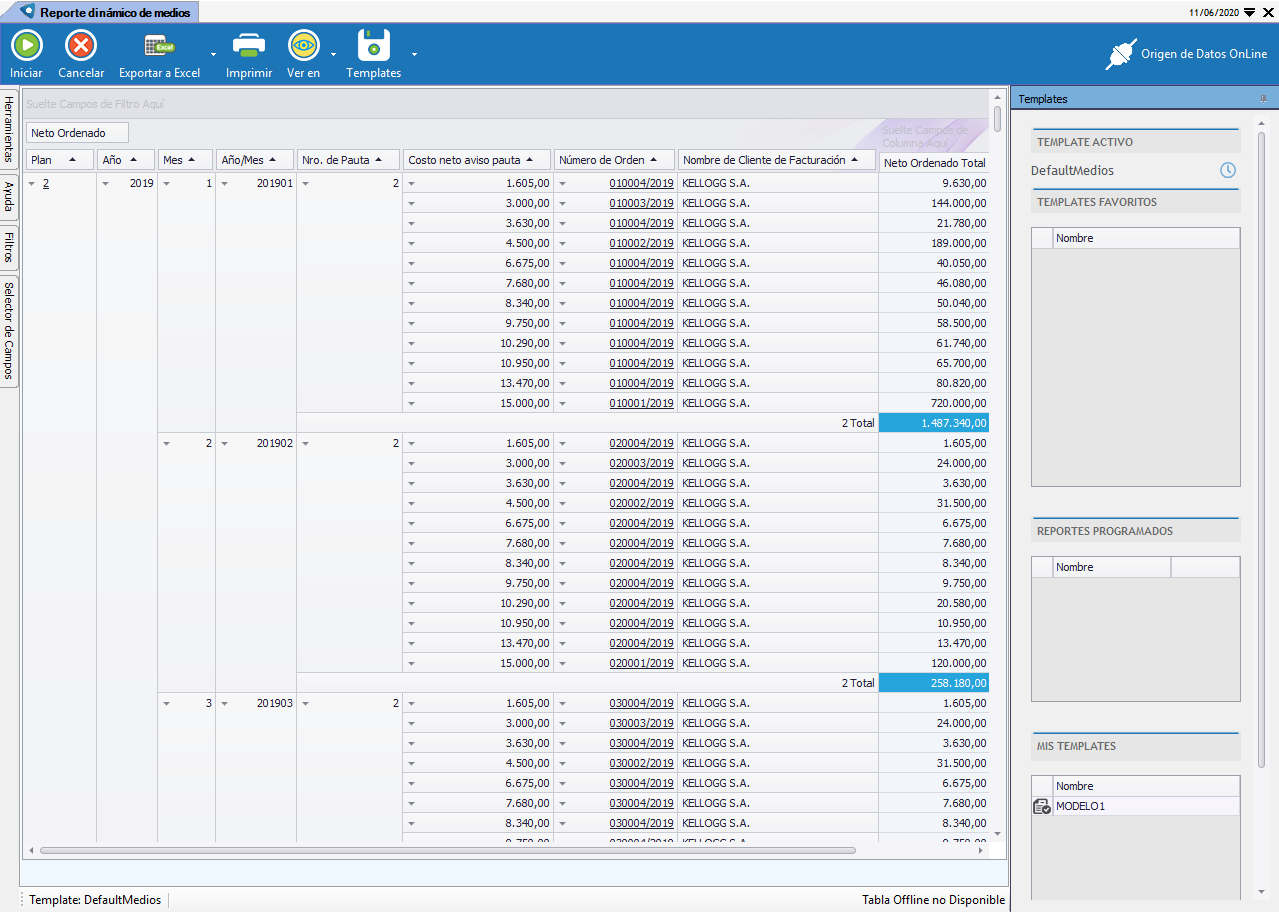Click the Templates save-disk icon

click(x=374, y=46)
